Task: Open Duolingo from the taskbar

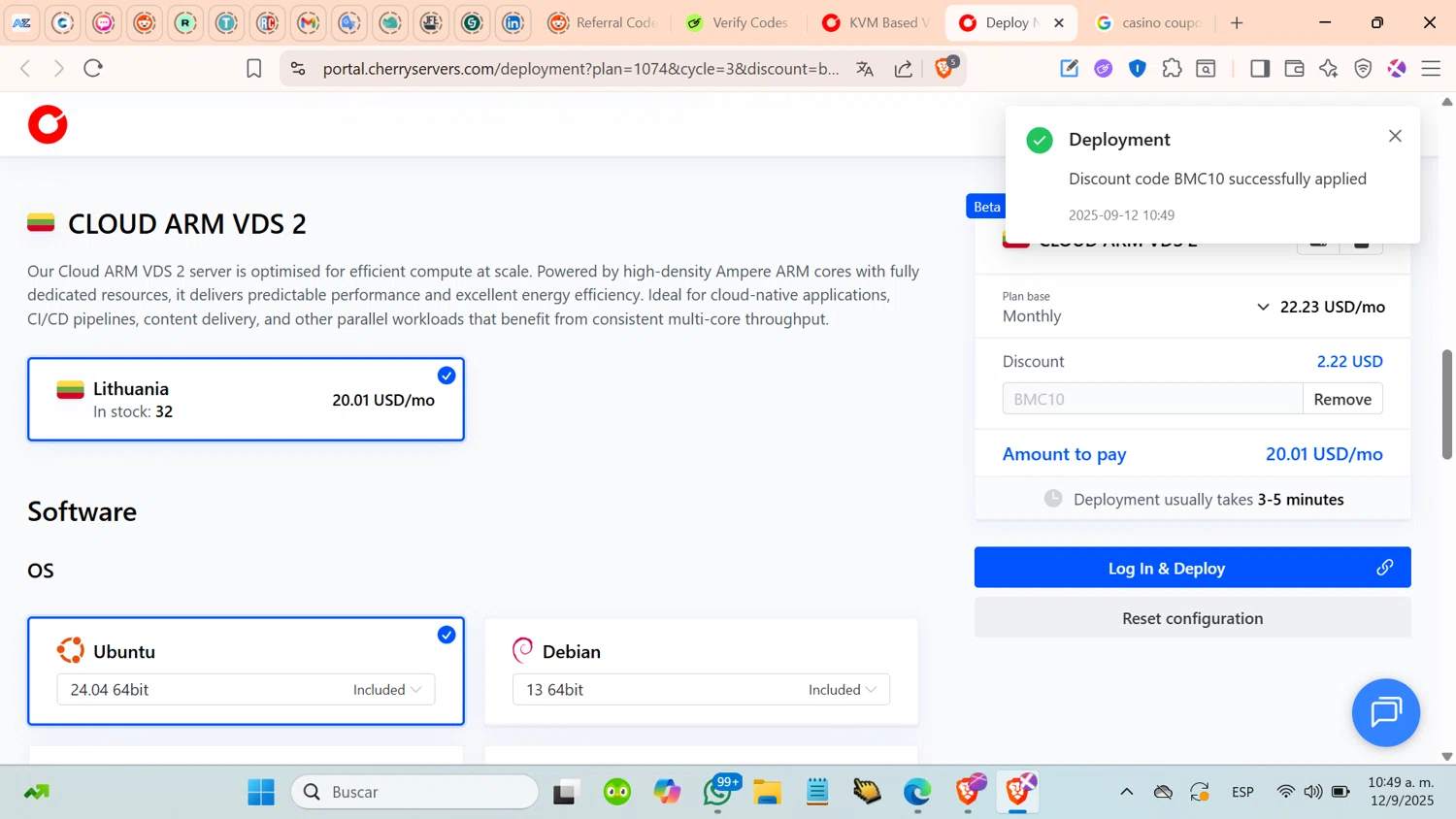Action: [617, 792]
